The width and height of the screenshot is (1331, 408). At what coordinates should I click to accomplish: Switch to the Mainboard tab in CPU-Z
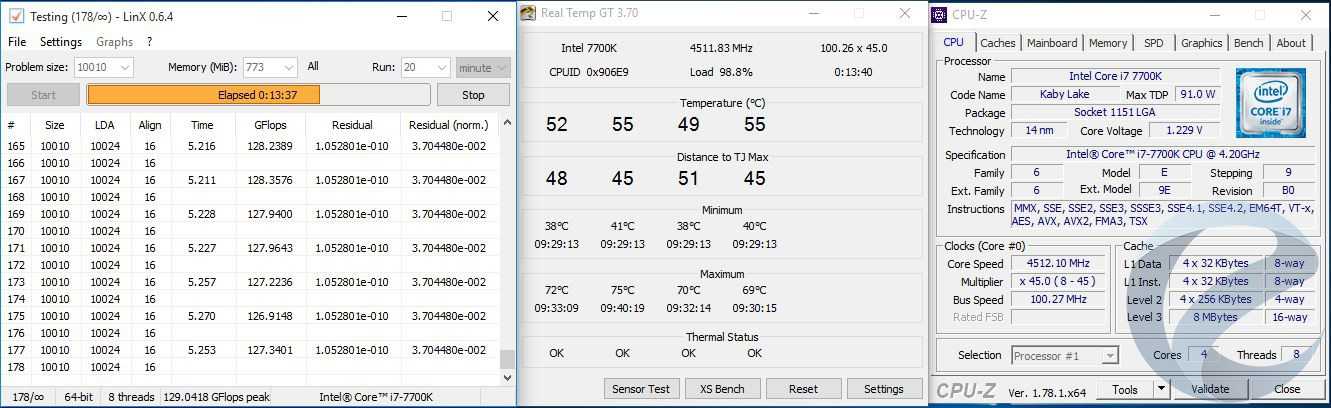(x=1052, y=43)
